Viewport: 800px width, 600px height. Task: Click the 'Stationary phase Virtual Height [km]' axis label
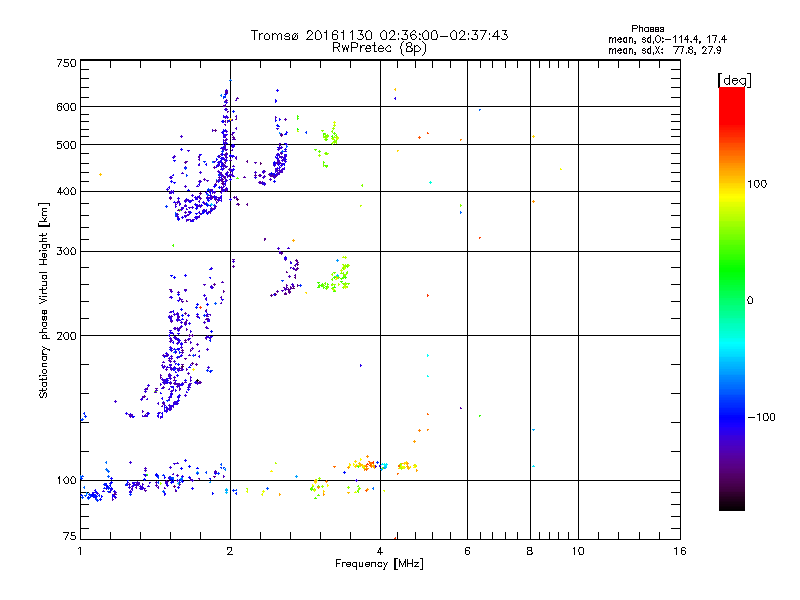44,301
